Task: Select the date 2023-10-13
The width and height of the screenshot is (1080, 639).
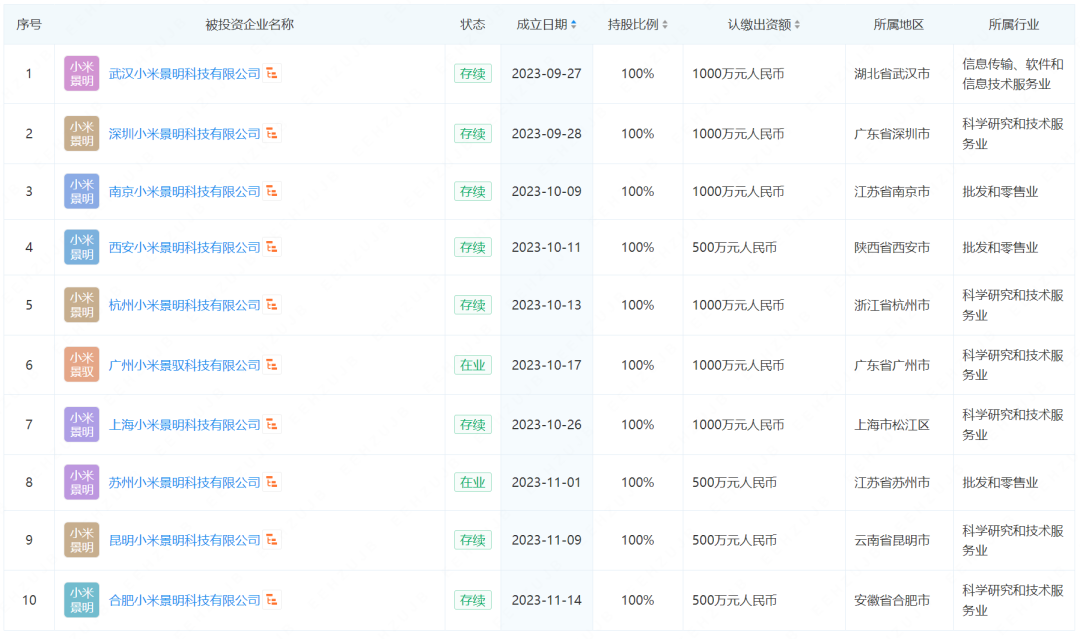Action: point(546,305)
